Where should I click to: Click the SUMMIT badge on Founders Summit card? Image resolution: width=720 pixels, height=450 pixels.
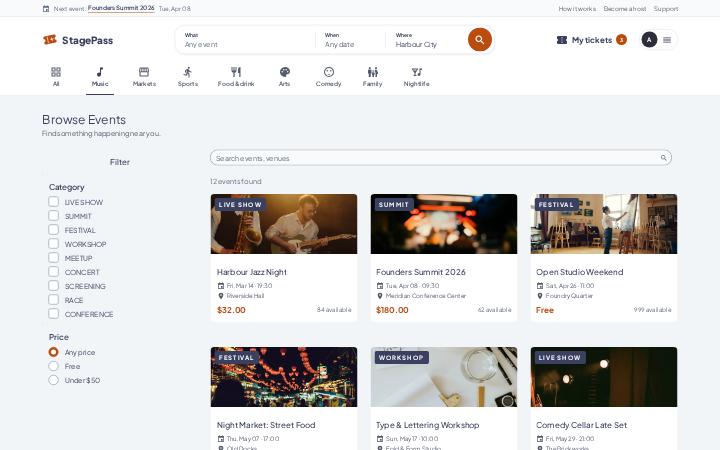[x=394, y=205]
